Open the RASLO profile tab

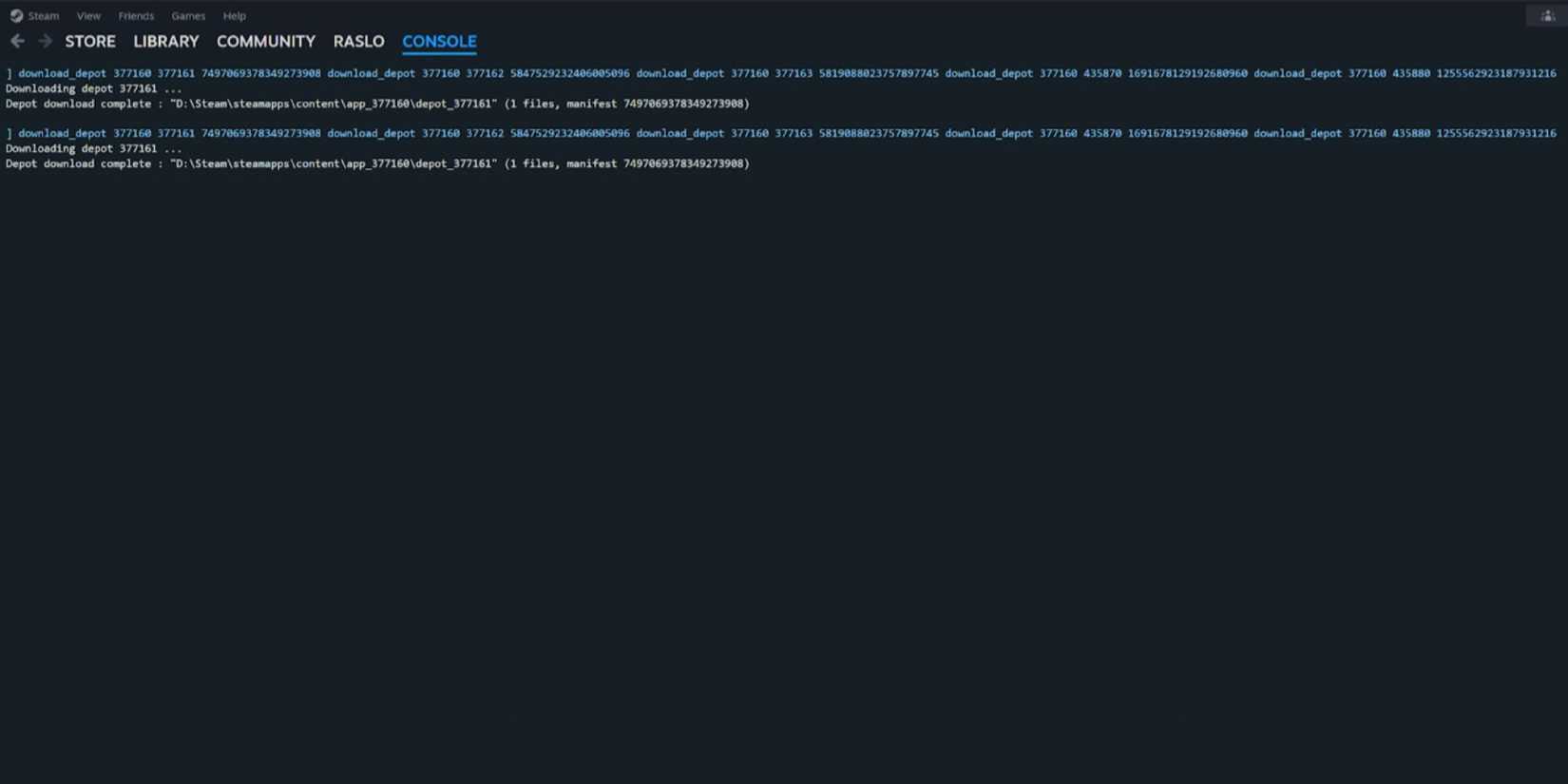358,41
